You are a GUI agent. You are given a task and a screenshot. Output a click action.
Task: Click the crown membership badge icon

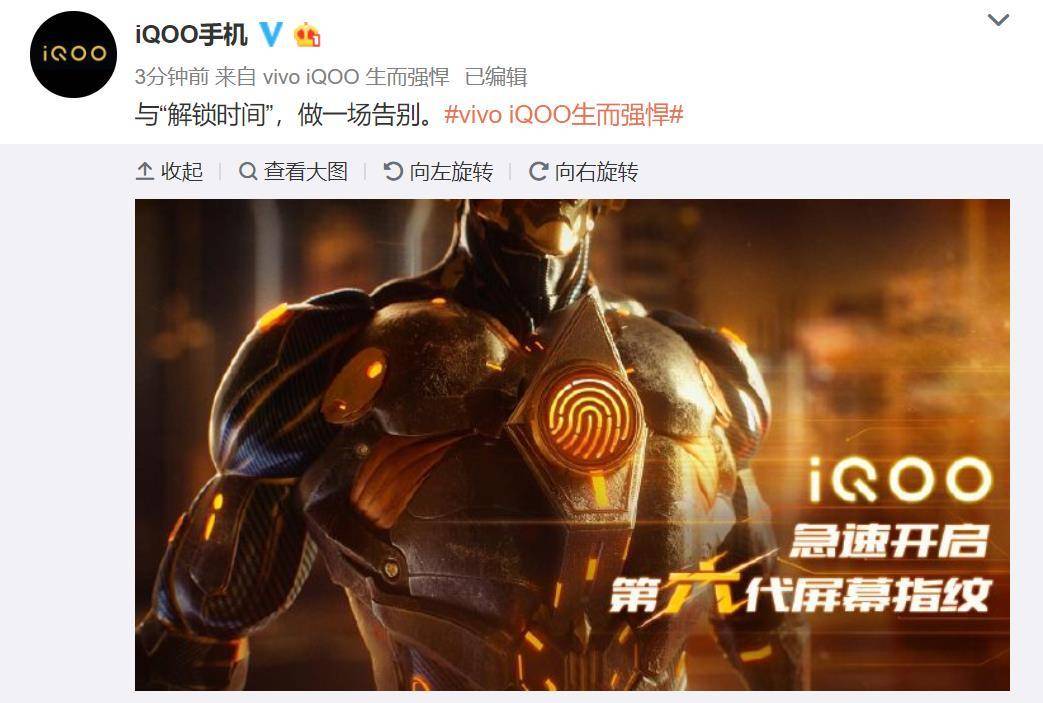click(307, 35)
